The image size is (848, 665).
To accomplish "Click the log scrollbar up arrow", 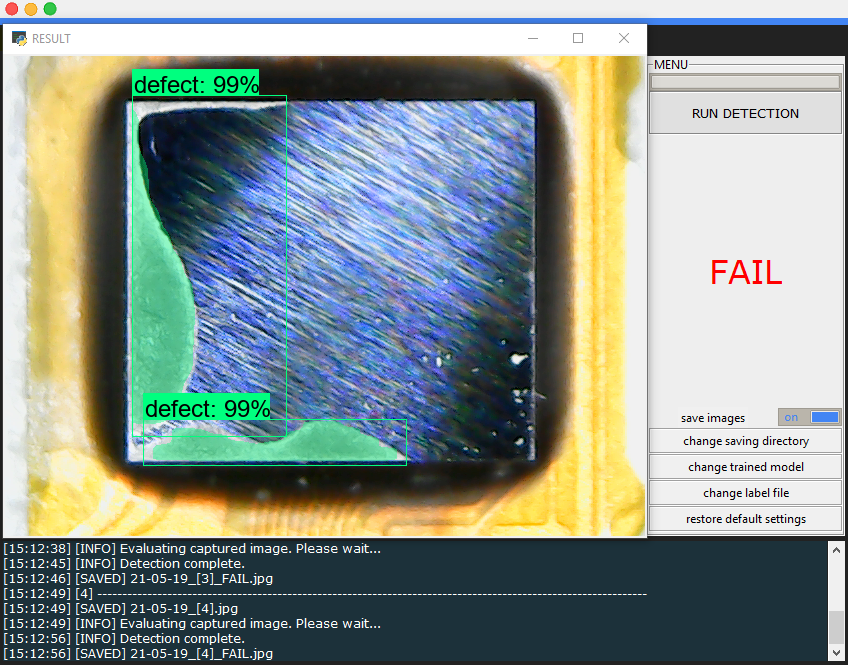I will click(x=836, y=550).
